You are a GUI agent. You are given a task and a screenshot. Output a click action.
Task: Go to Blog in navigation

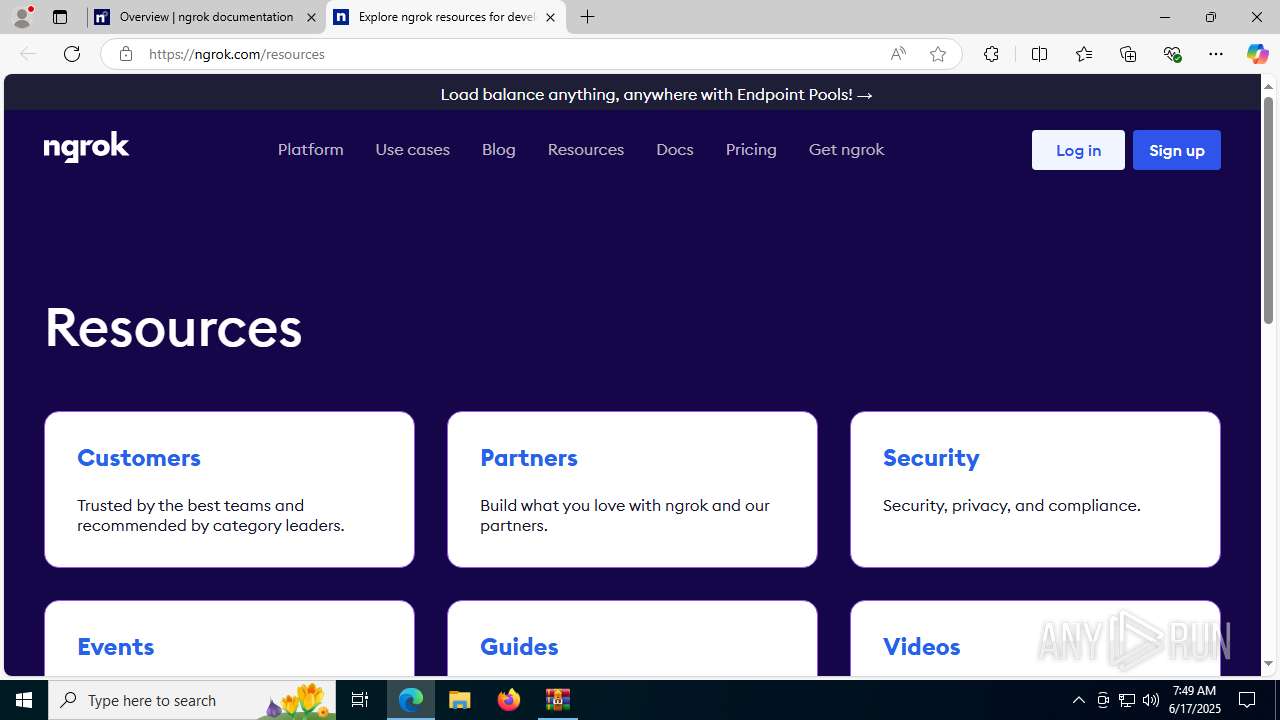(x=499, y=149)
